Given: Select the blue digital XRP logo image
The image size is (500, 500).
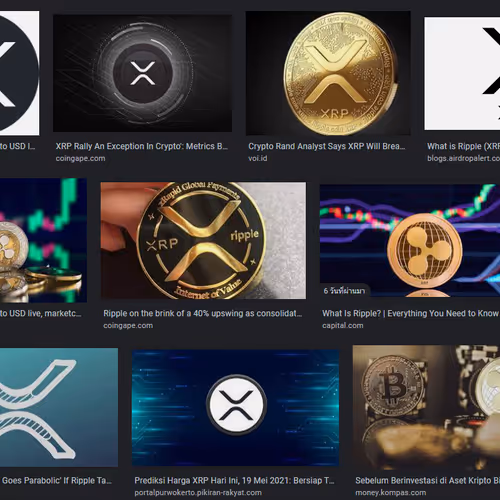Looking at the screenshot, I should coord(235,407).
